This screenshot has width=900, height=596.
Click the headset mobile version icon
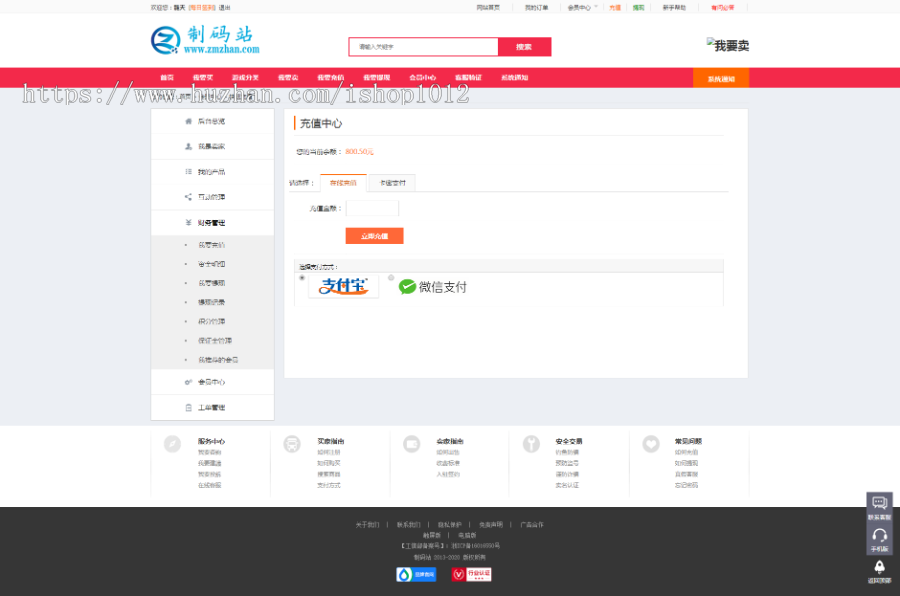879,536
